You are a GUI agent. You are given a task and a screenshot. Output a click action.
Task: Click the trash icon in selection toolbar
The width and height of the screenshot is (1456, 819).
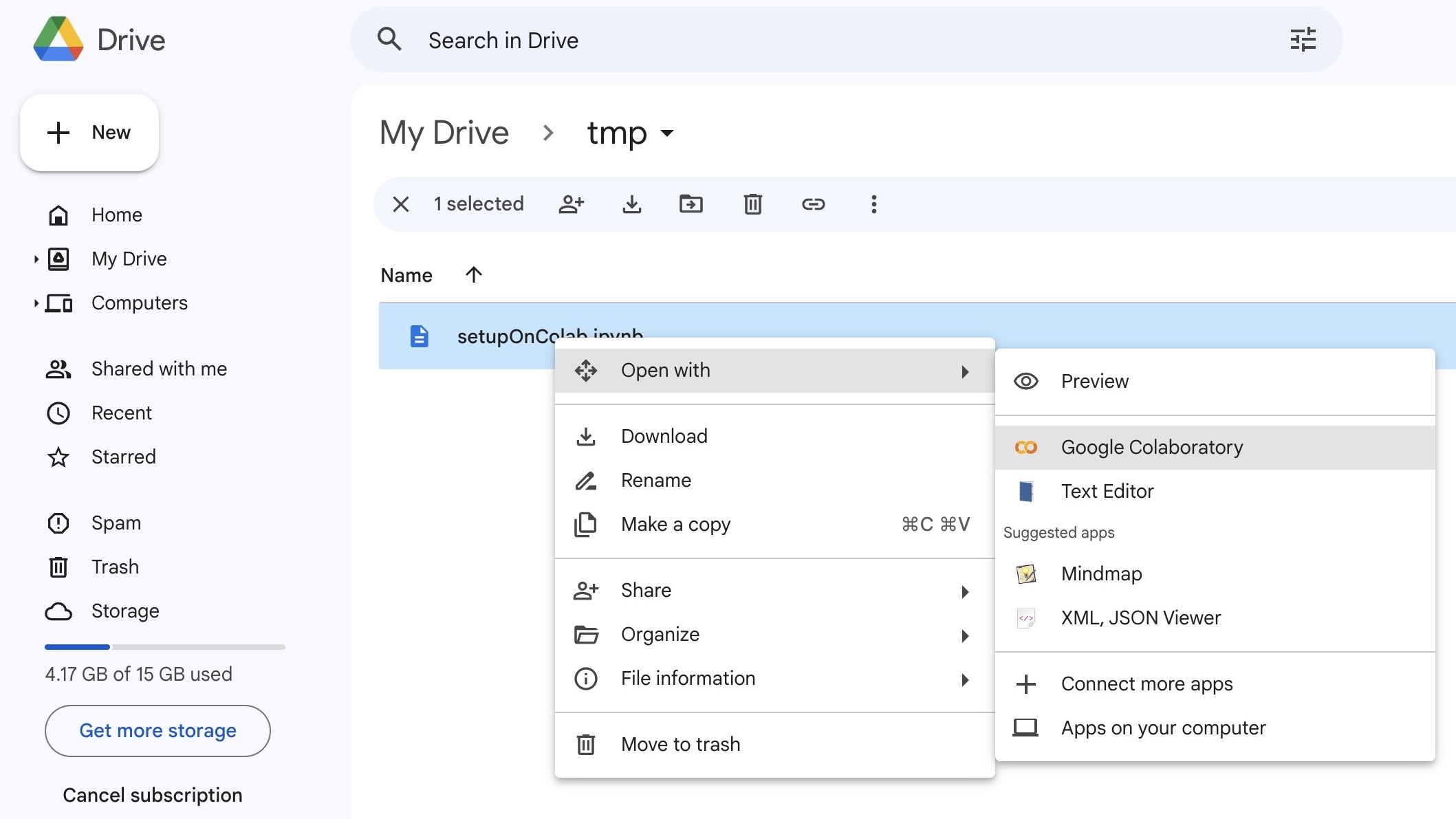(752, 204)
